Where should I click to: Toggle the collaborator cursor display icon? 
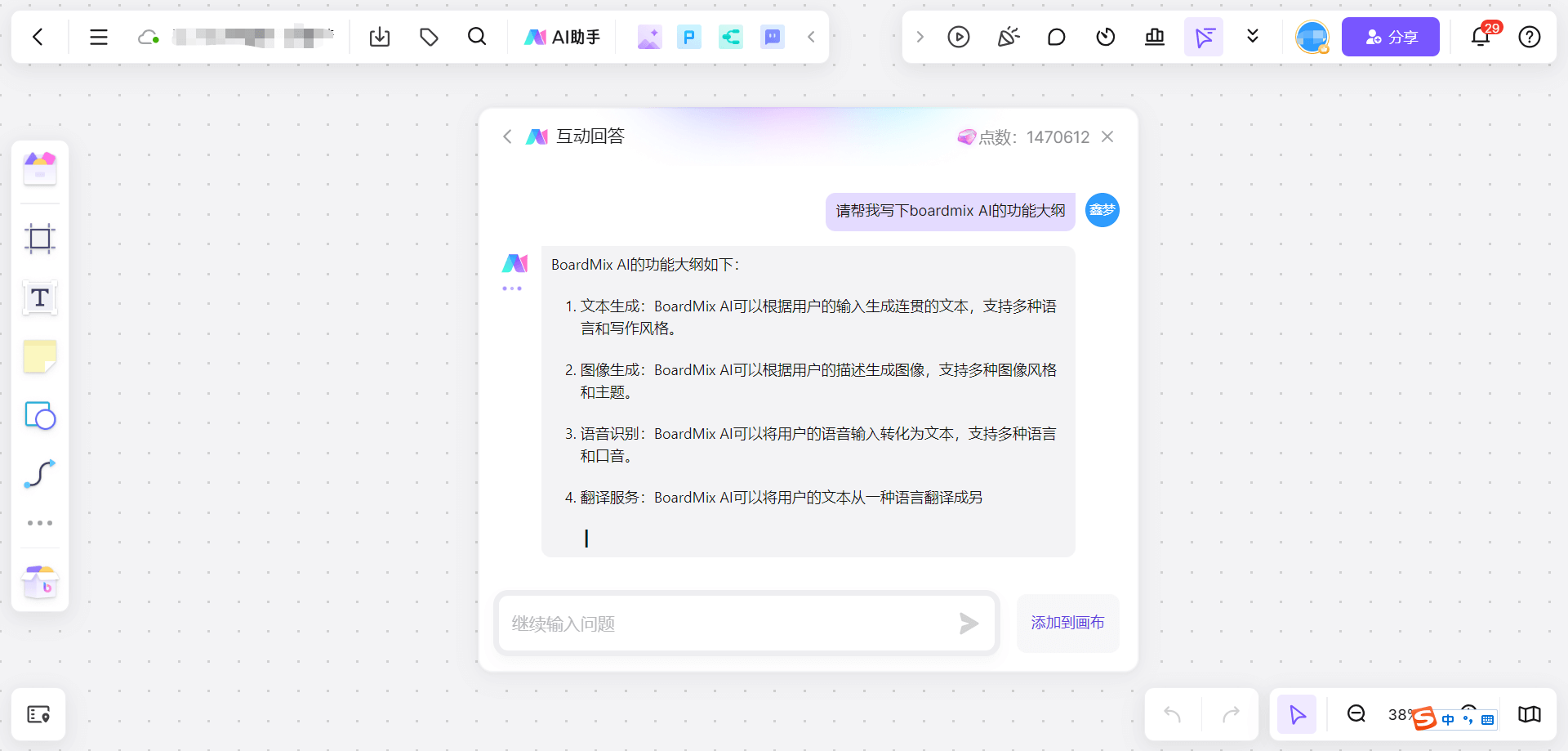click(1204, 37)
